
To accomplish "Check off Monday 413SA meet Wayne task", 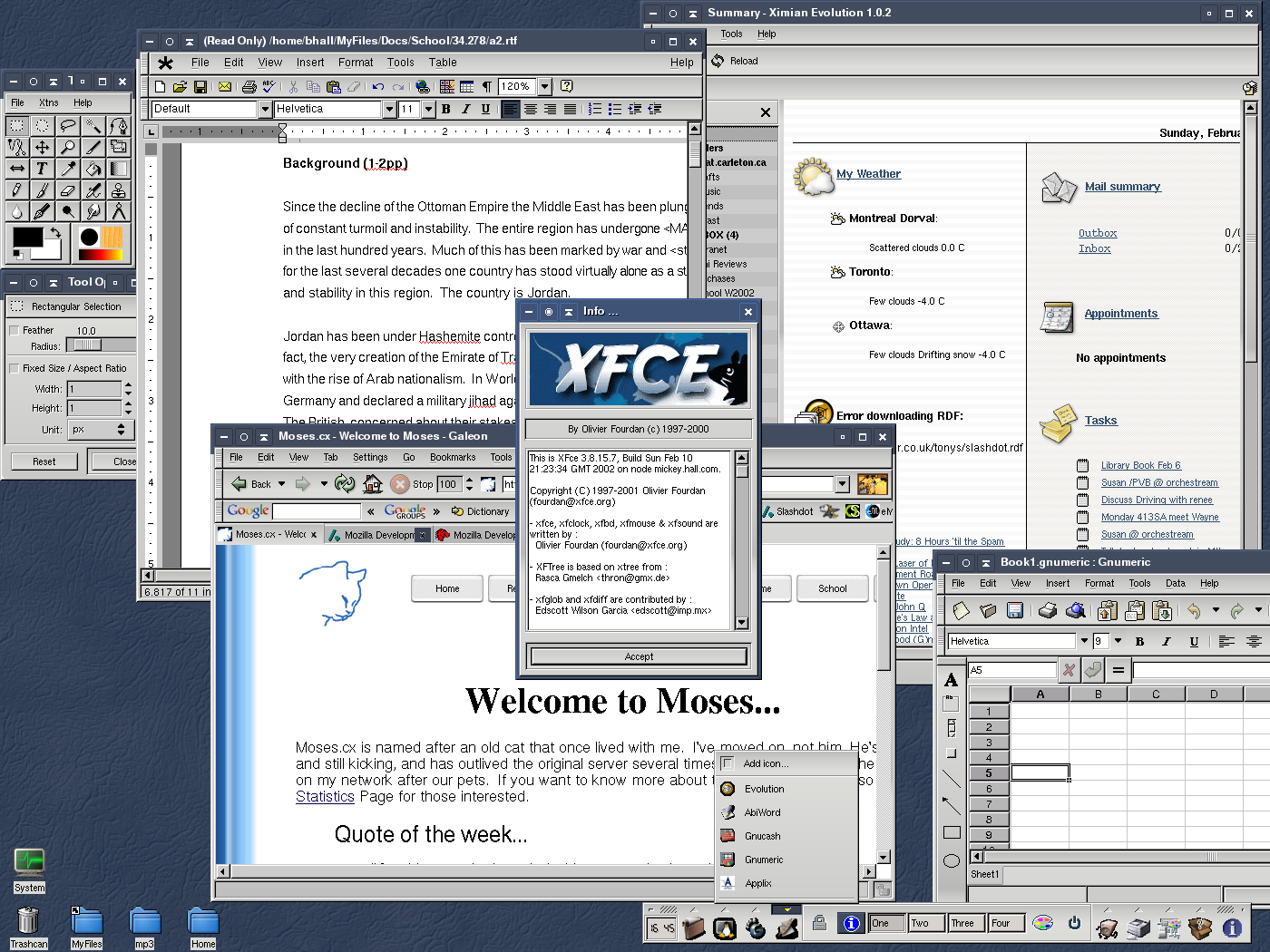I will (1082, 518).
